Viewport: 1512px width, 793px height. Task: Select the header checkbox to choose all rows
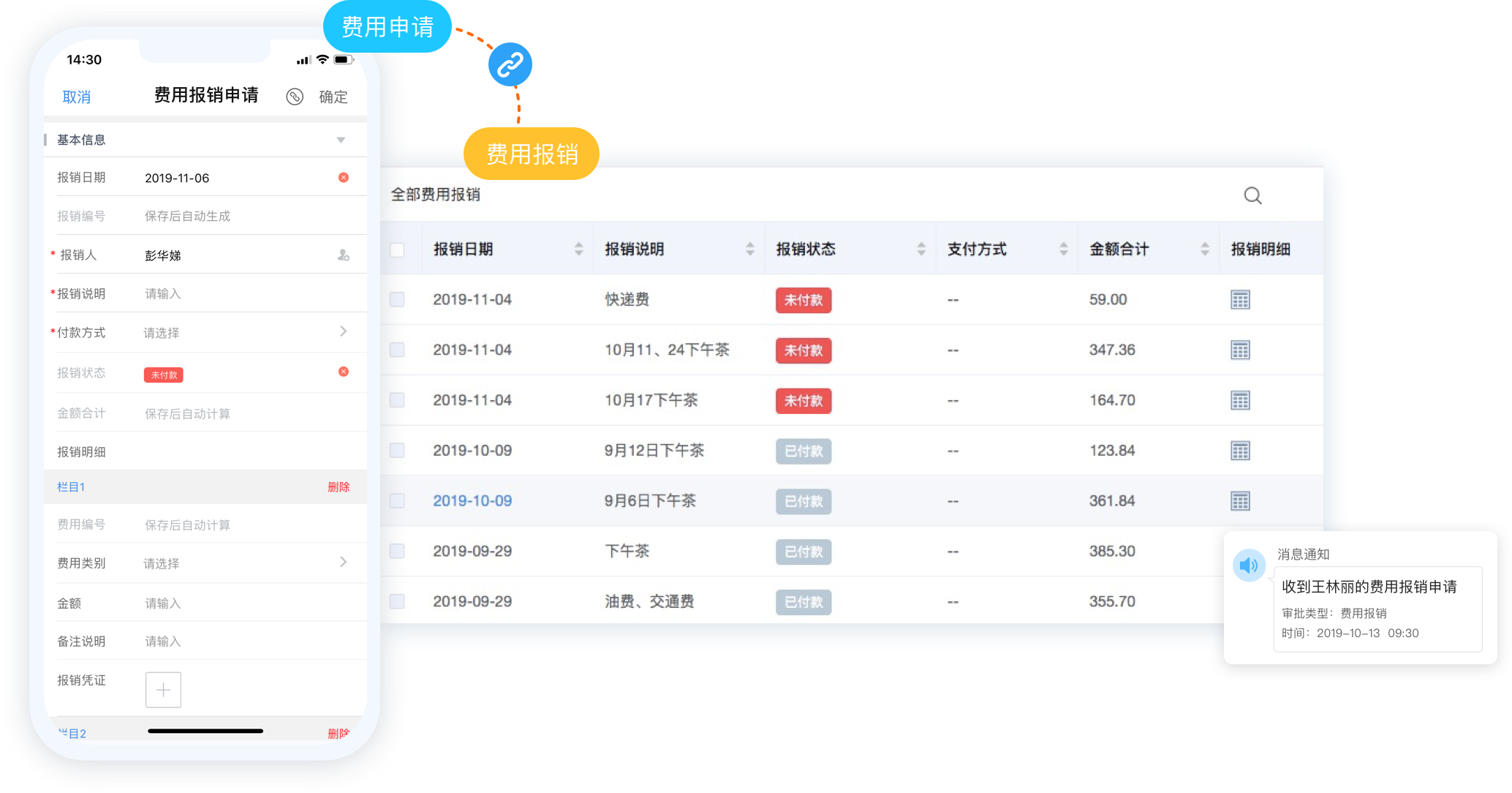click(397, 249)
